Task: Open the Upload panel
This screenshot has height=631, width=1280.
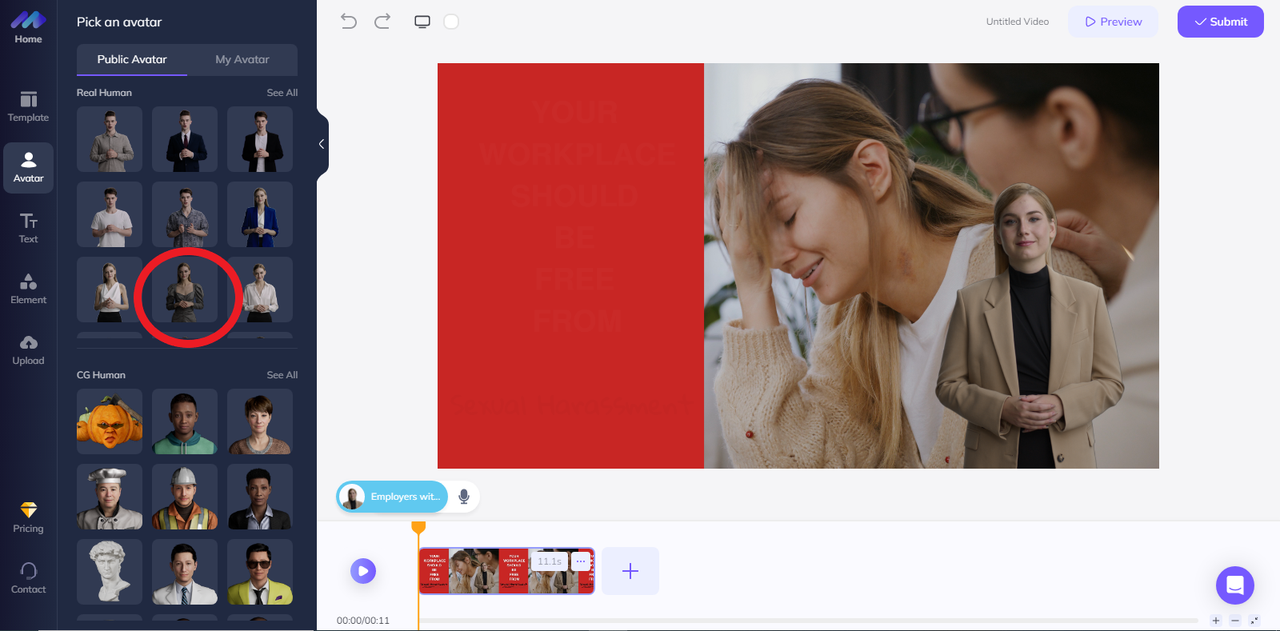Action: (x=28, y=350)
